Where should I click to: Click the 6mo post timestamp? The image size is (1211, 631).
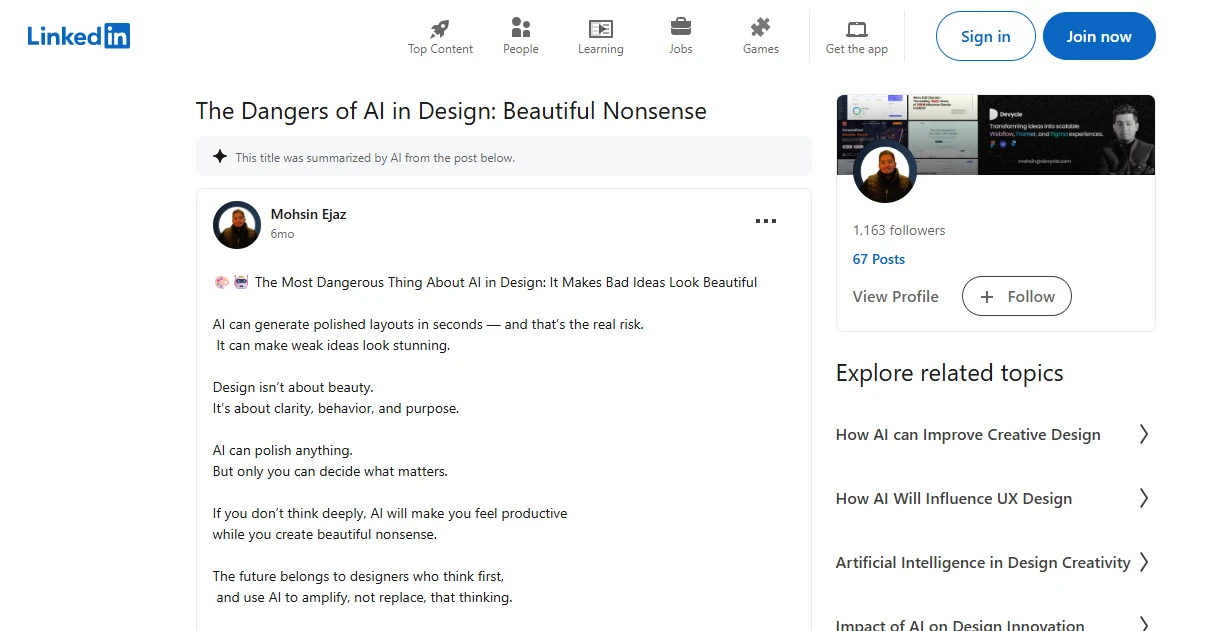[x=283, y=234]
